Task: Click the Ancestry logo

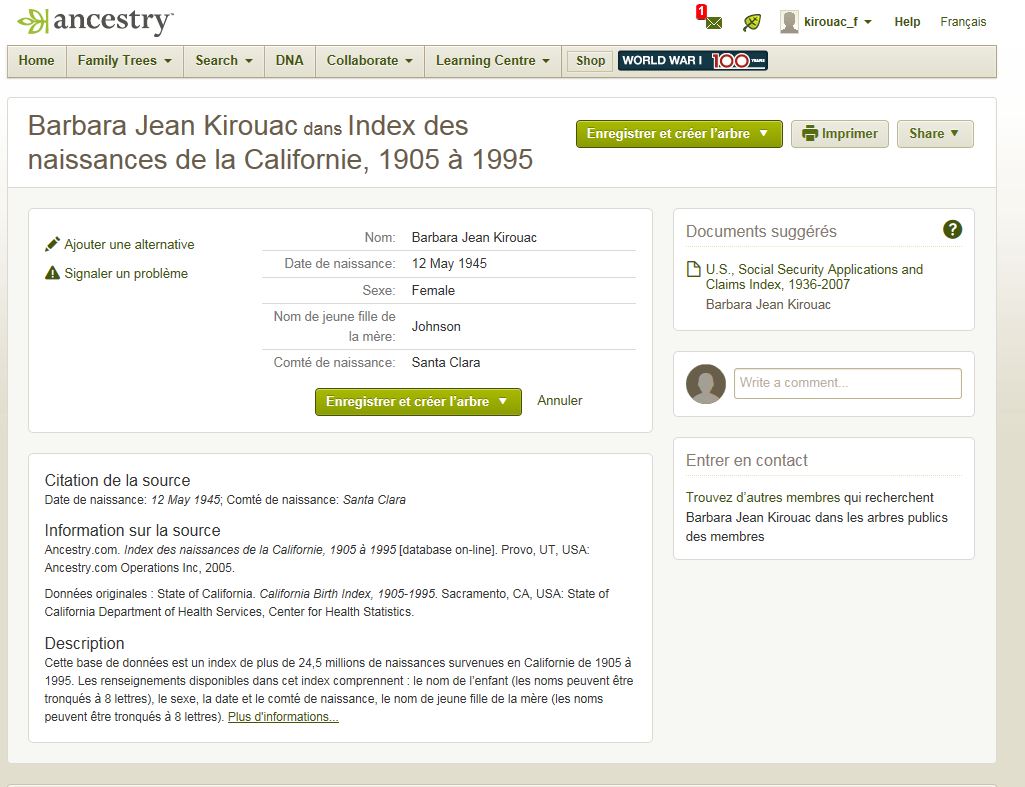Action: point(95,22)
